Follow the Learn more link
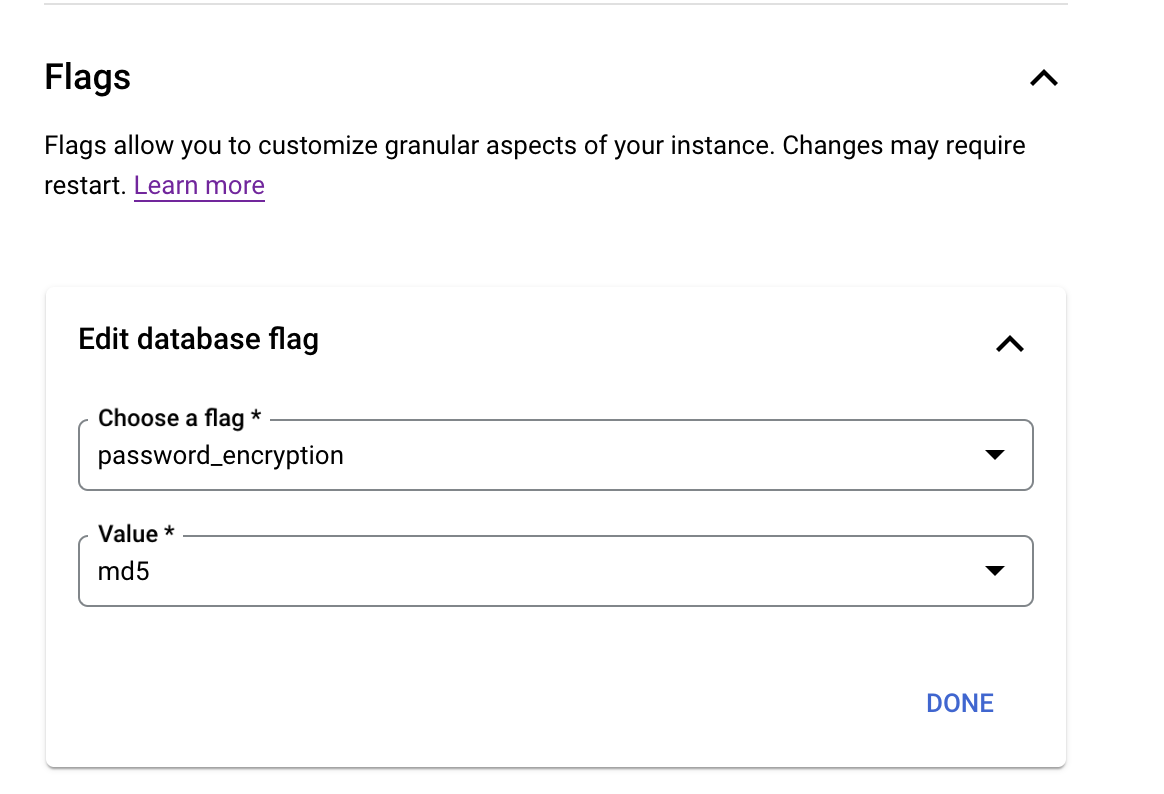The image size is (1164, 794). (199, 186)
